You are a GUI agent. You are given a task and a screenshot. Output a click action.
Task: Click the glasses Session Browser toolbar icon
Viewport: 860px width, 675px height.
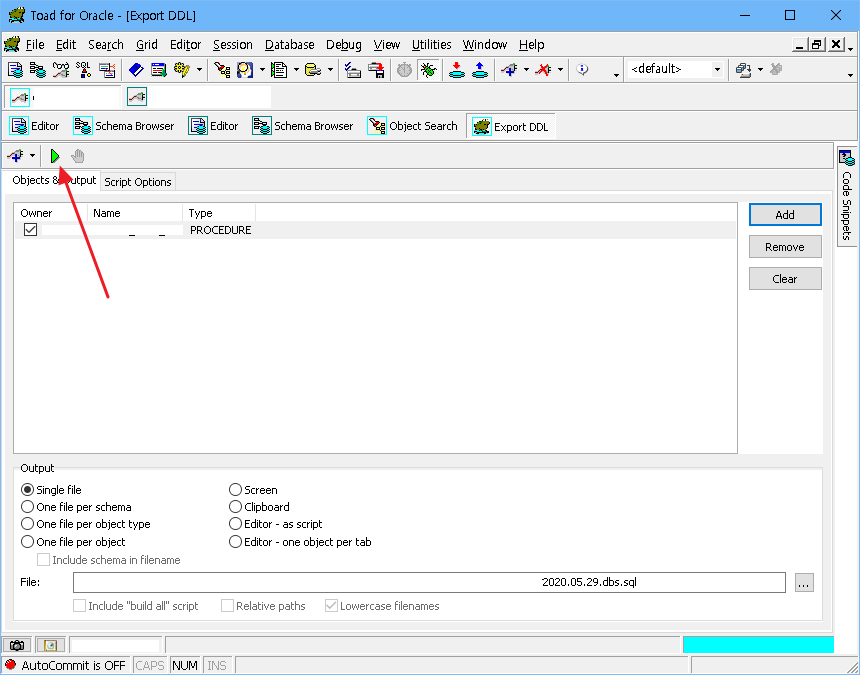(60, 70)
